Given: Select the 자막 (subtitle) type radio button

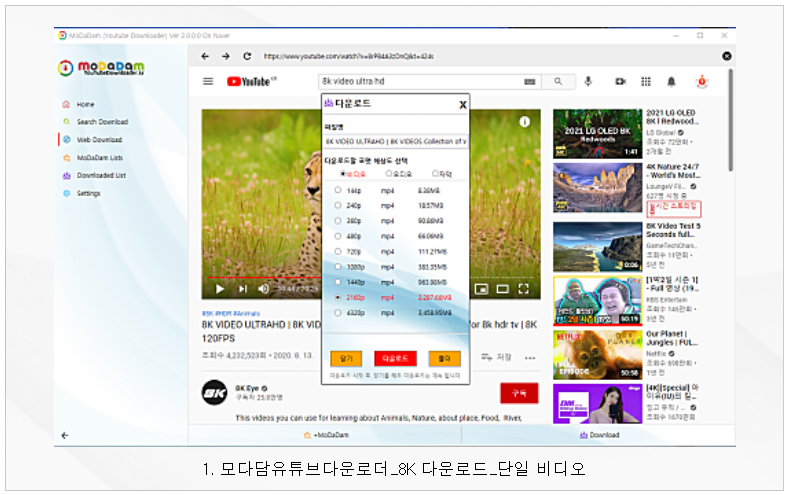Looking at the screenshot, I should (435, 174).
